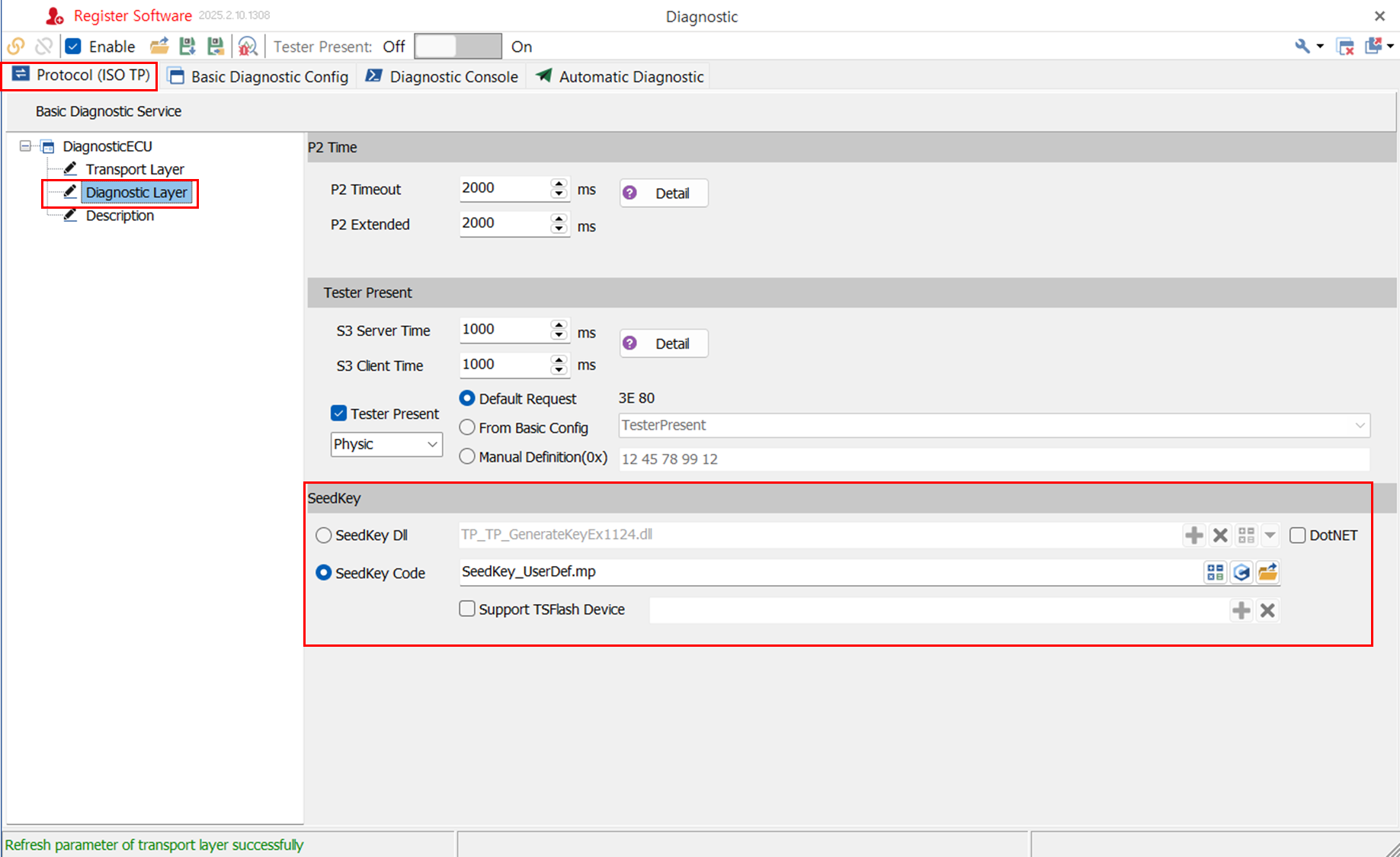This screenshot has width=1400, height=857.
Task: Click the X icon in TSFlash Device row
Action: [x=1267, y=610]
